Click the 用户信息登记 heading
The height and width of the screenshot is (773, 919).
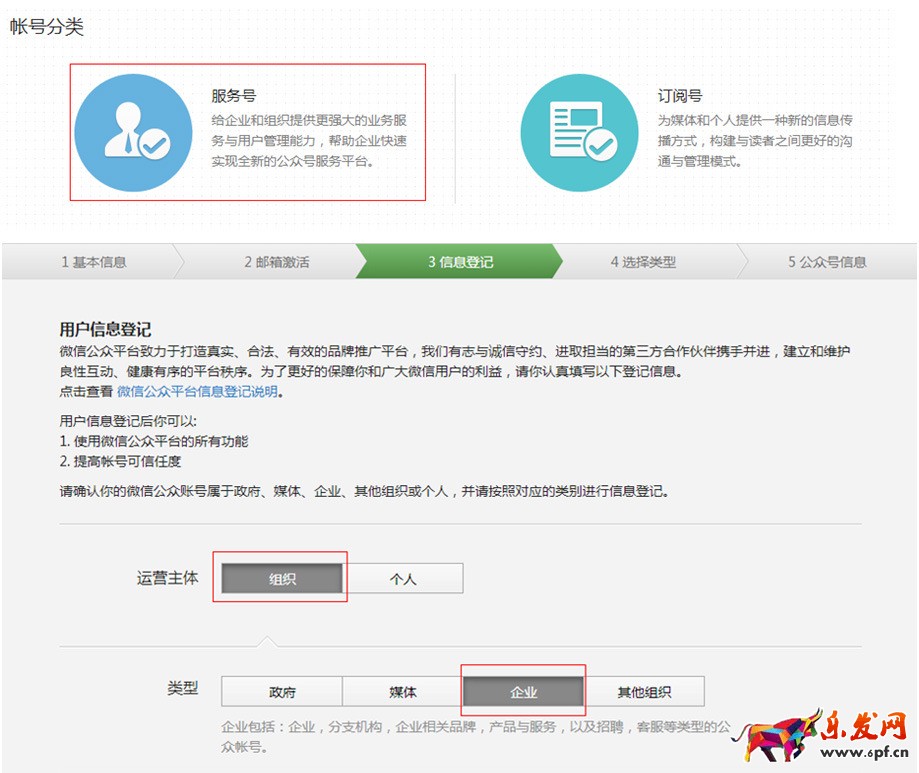click(x=105, y=329)
